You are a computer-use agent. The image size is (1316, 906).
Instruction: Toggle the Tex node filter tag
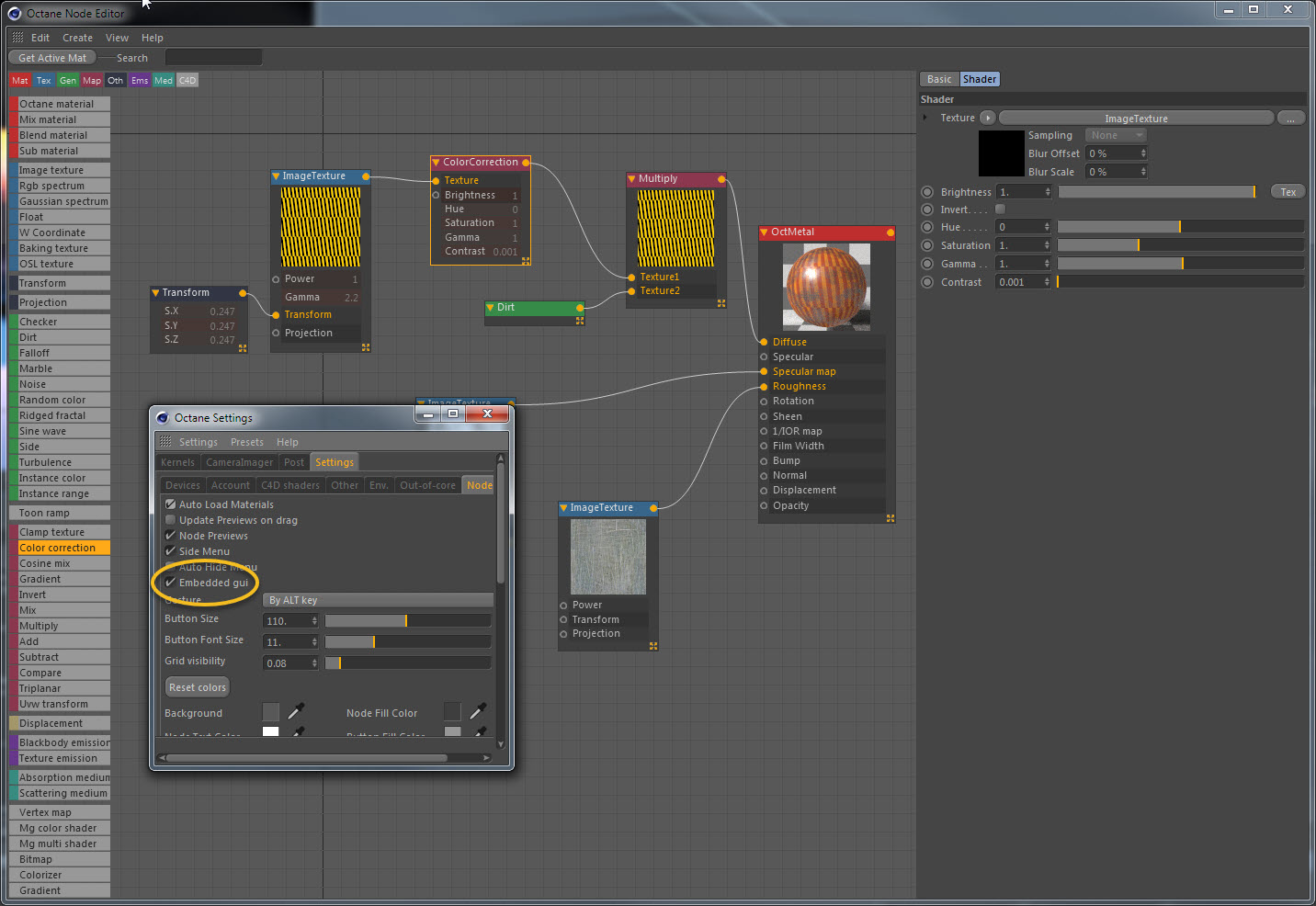(x=44, y=81)
